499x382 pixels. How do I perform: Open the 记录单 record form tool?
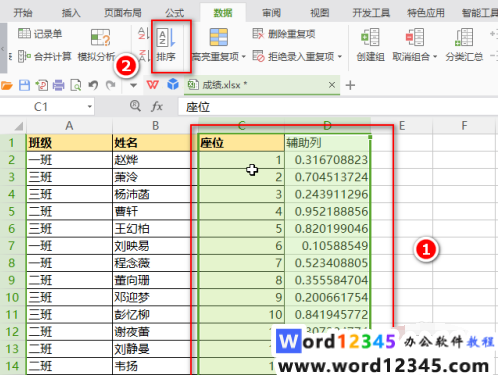[40, 34]
